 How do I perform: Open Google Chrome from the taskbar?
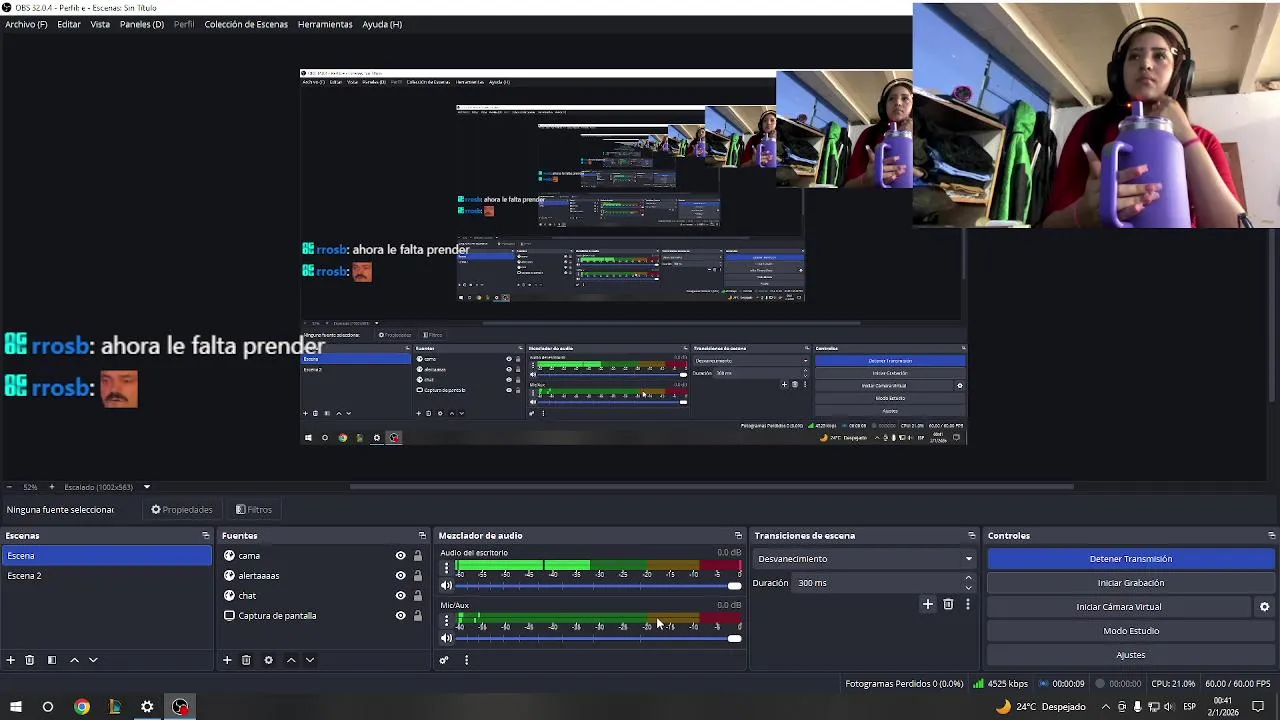(x=82, y=707)
